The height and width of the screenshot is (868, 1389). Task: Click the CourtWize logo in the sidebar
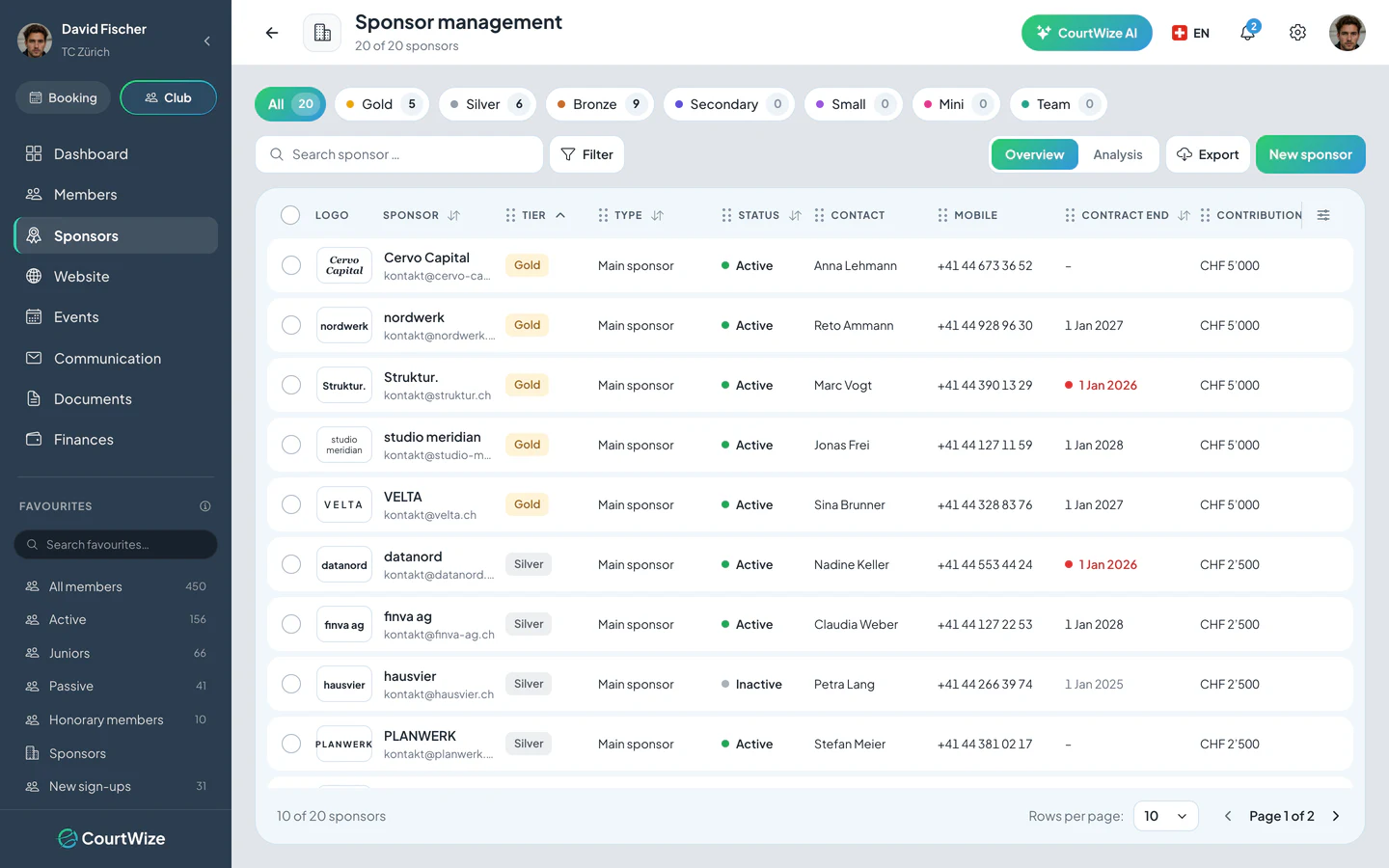112,838
